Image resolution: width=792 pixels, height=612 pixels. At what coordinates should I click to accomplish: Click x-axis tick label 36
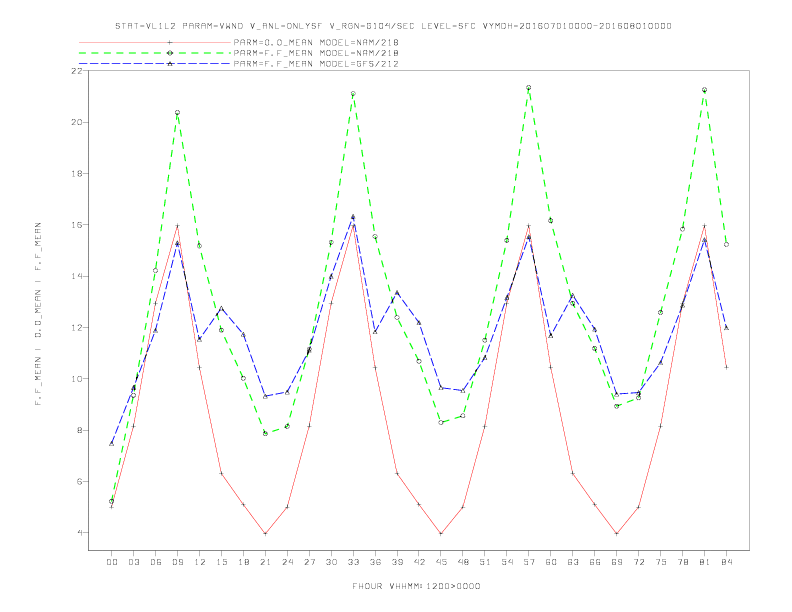click(x=375, y=562)
